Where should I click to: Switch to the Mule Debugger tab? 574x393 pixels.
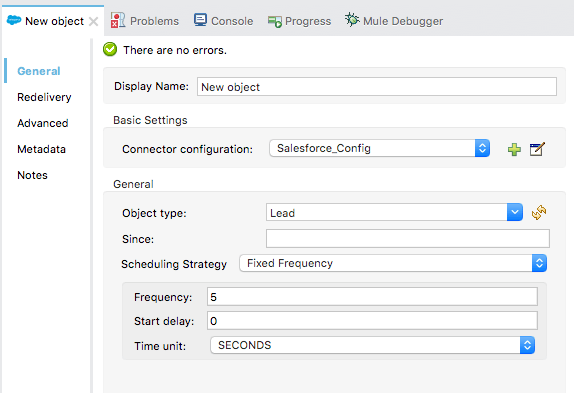coord(394,21)
